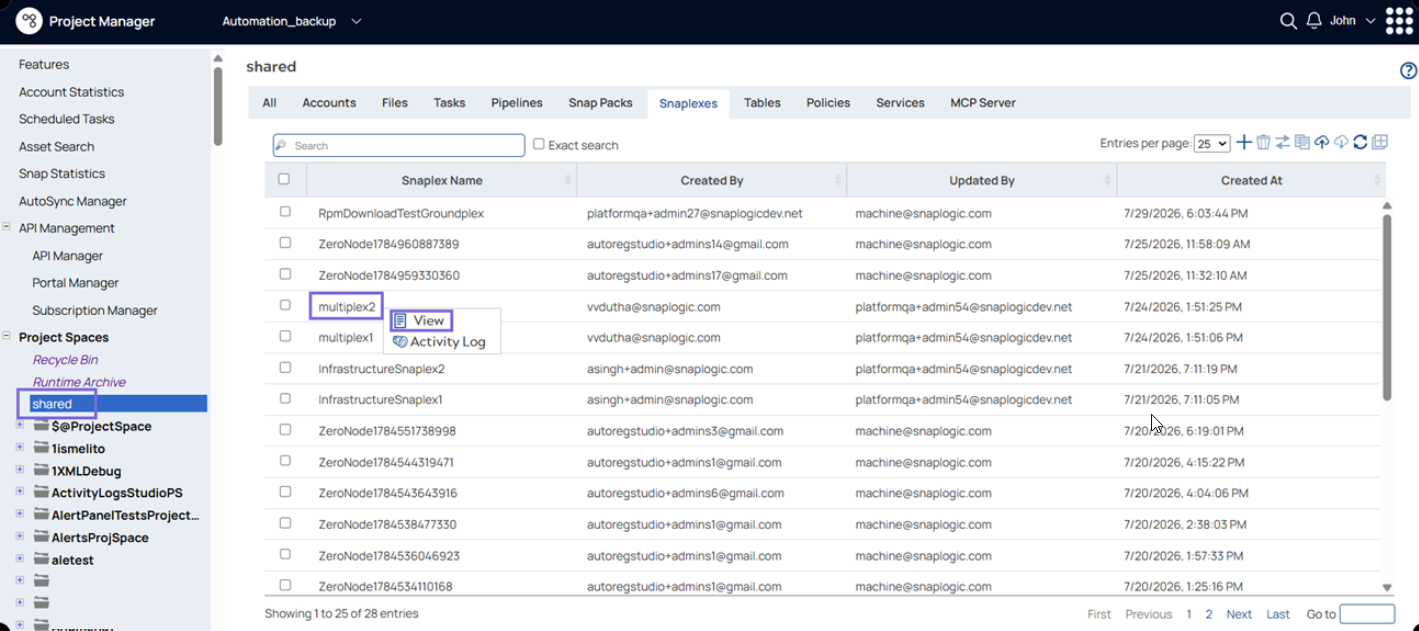Collapse the API Management section
The width and height of the screenshot is (1419, 631).
point(6,227)
